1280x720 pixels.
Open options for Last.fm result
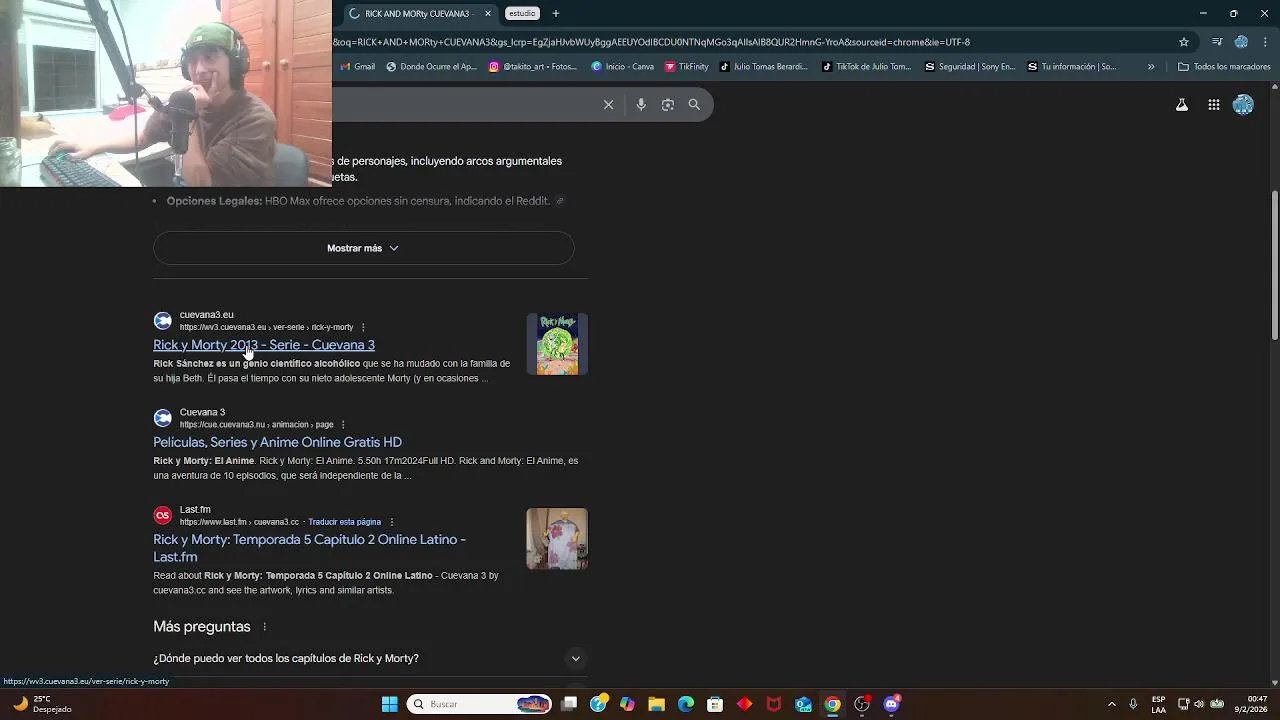pyautogui.click(x=391, y=522)
